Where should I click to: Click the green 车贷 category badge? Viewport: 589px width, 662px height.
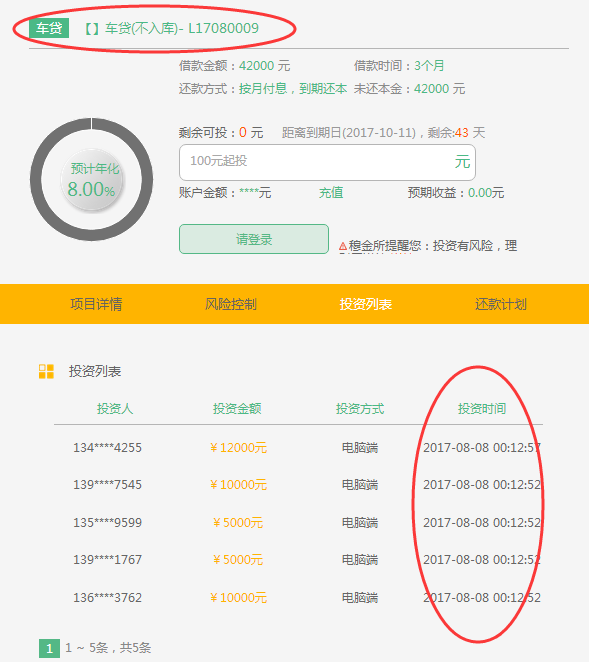[x=49, y=28]
